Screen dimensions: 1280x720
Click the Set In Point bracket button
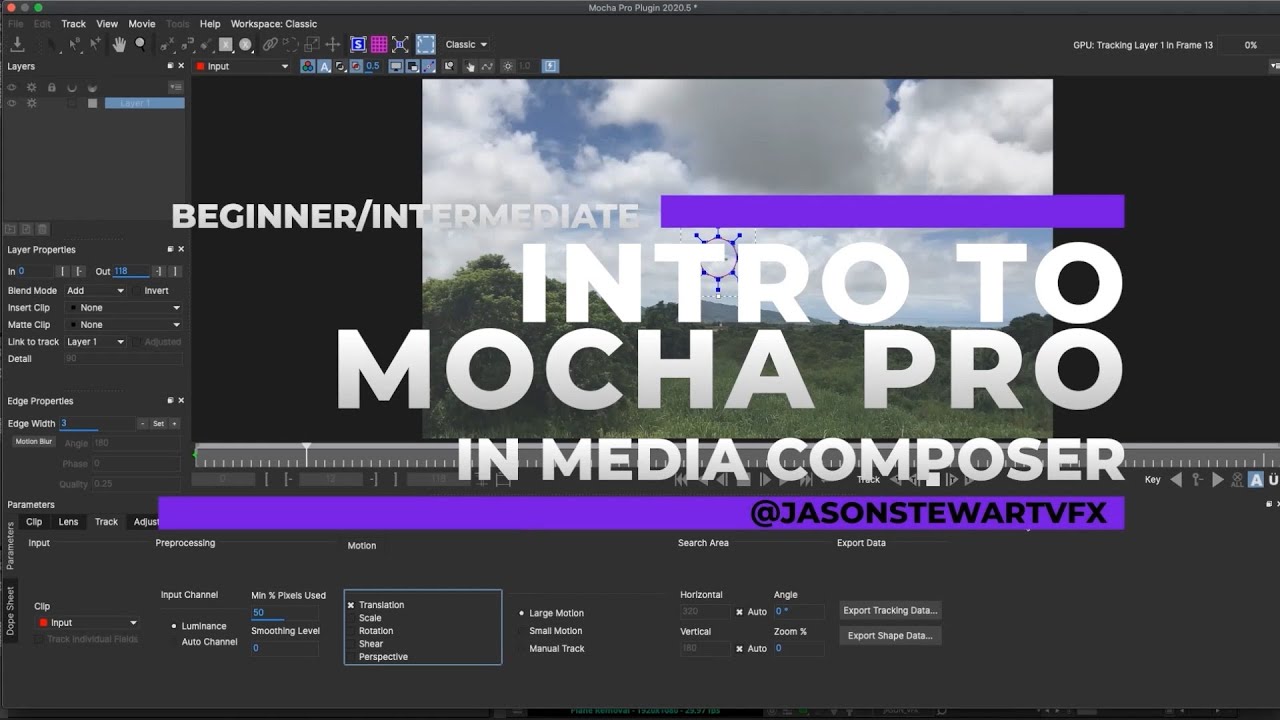pos(62,271)
